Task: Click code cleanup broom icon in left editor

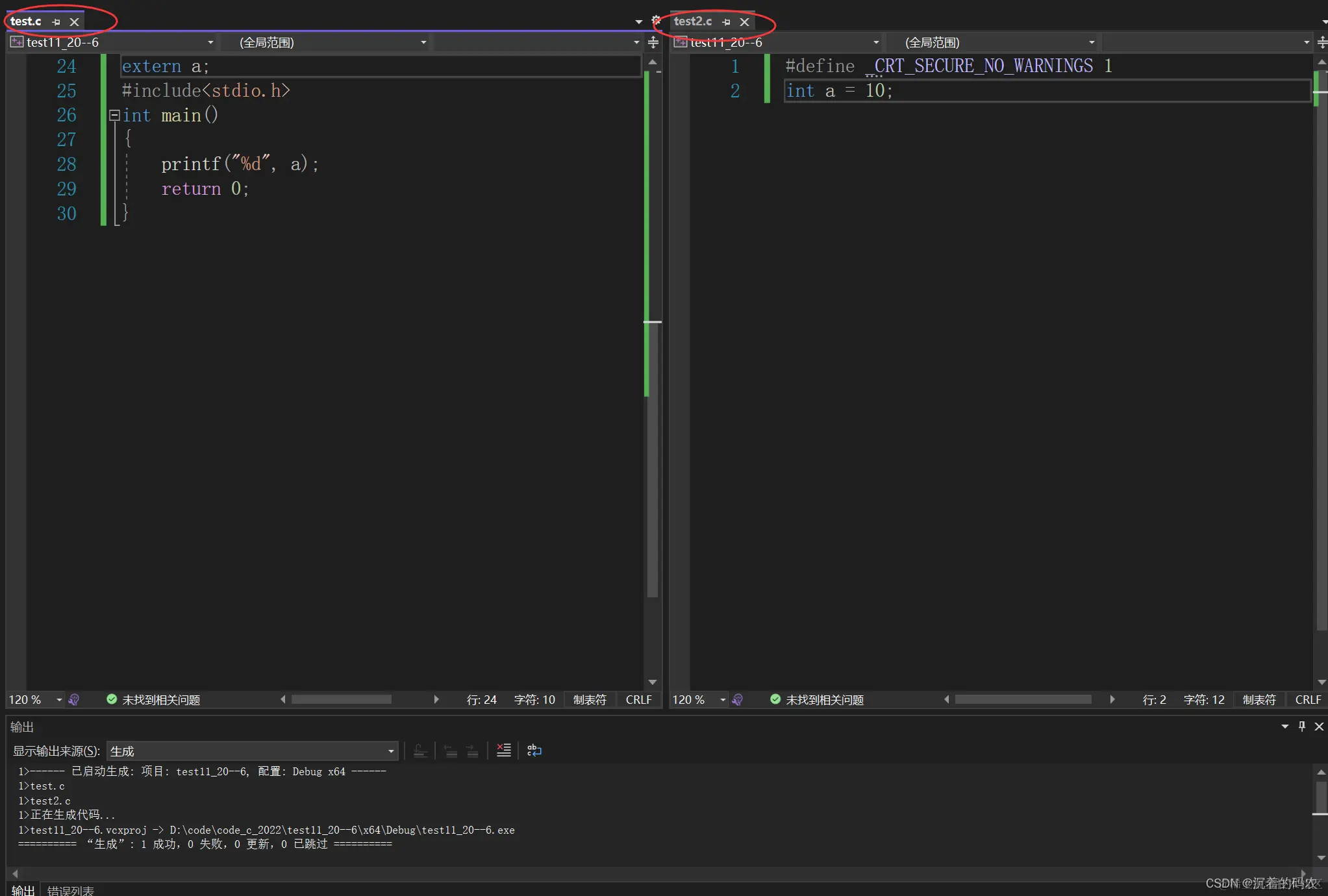Action: 74,699
